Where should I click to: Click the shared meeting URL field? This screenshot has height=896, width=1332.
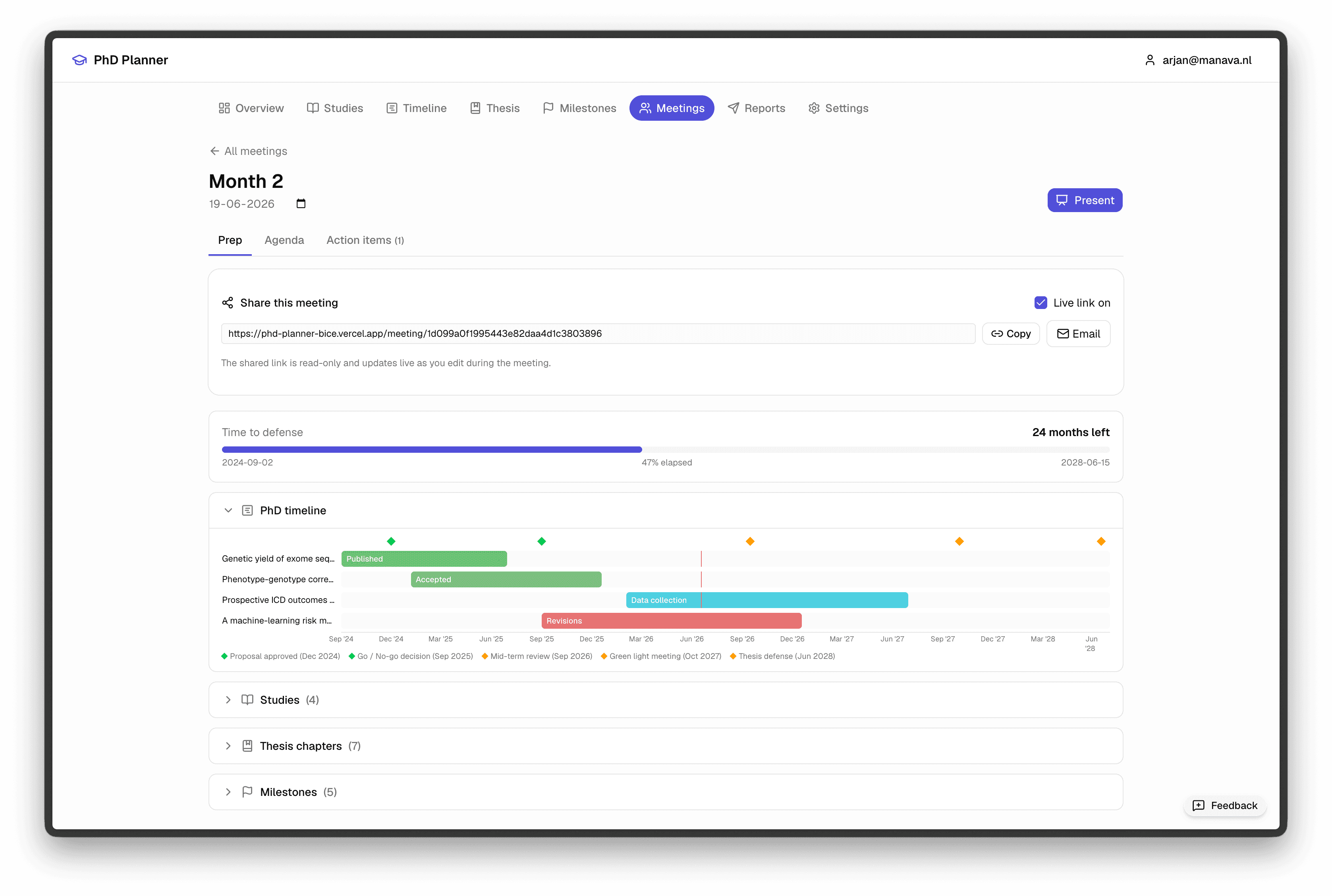pyautogui.click(x=598, y=334)
